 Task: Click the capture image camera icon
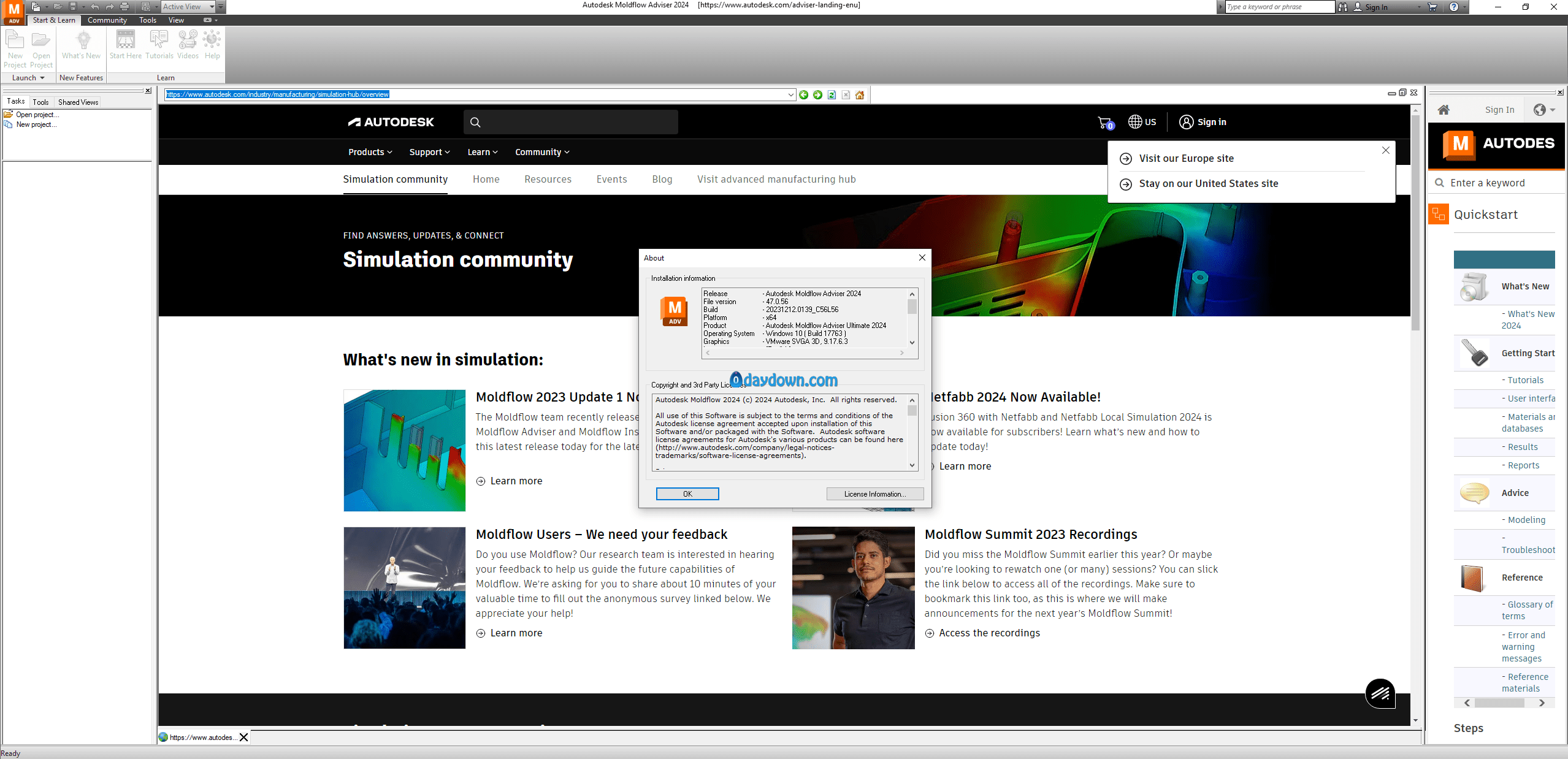tap(146, 7)
